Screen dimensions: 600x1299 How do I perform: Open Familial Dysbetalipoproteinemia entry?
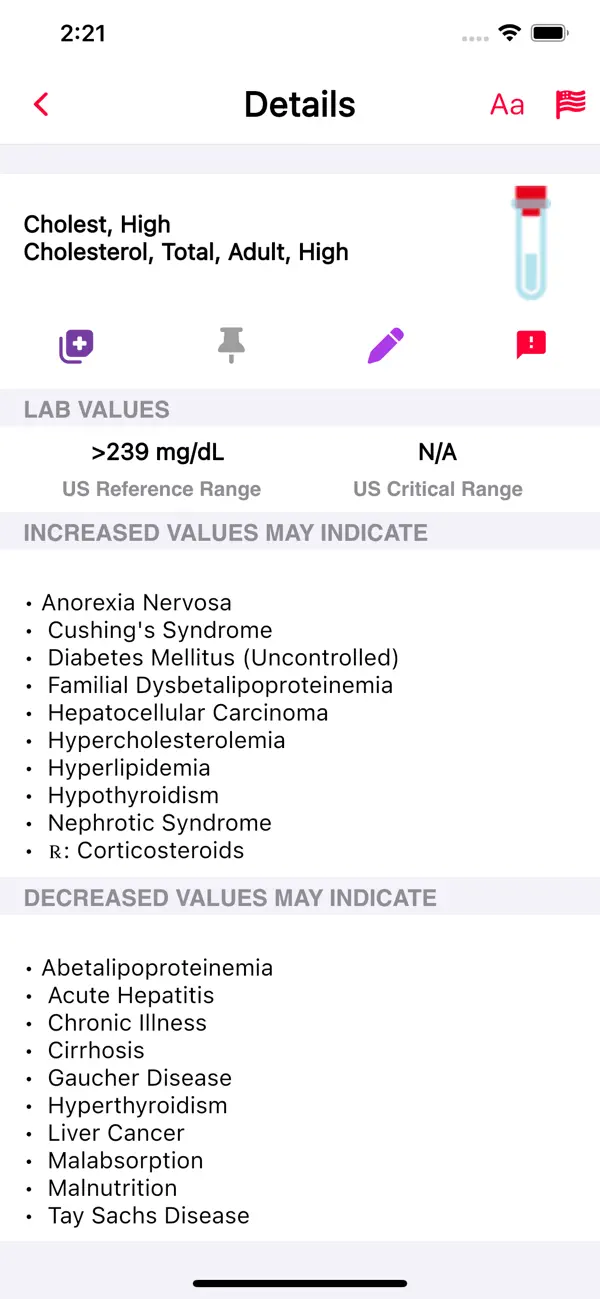tap(220, 684)
